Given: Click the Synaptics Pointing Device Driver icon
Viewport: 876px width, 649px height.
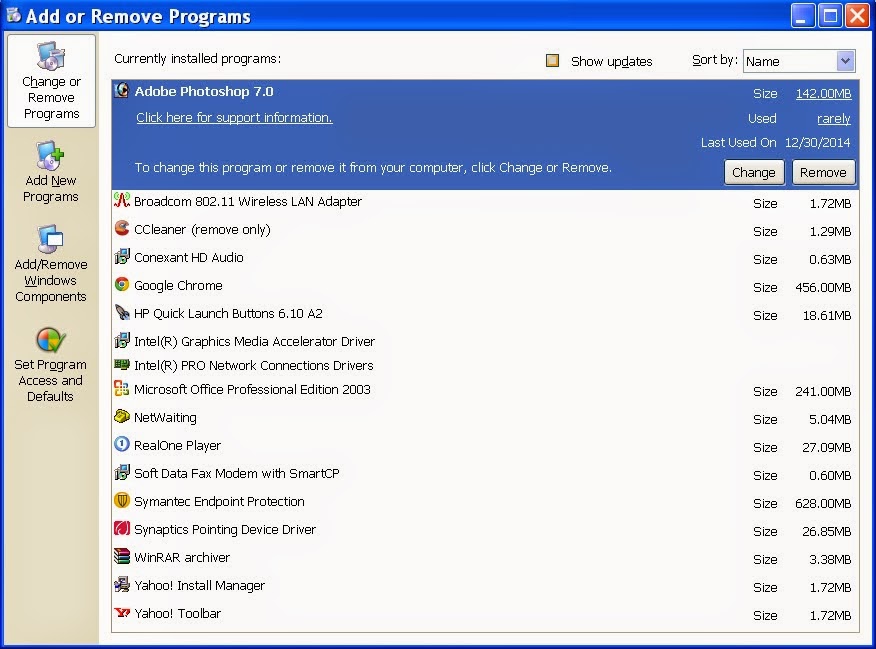Looking at the screenshot, I should 122,528.
